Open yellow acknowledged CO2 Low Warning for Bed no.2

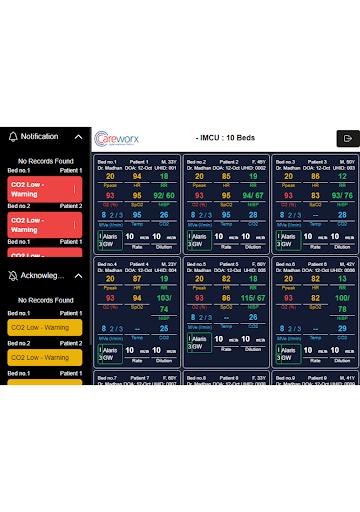pyautogui.click(x=45, y=357)
